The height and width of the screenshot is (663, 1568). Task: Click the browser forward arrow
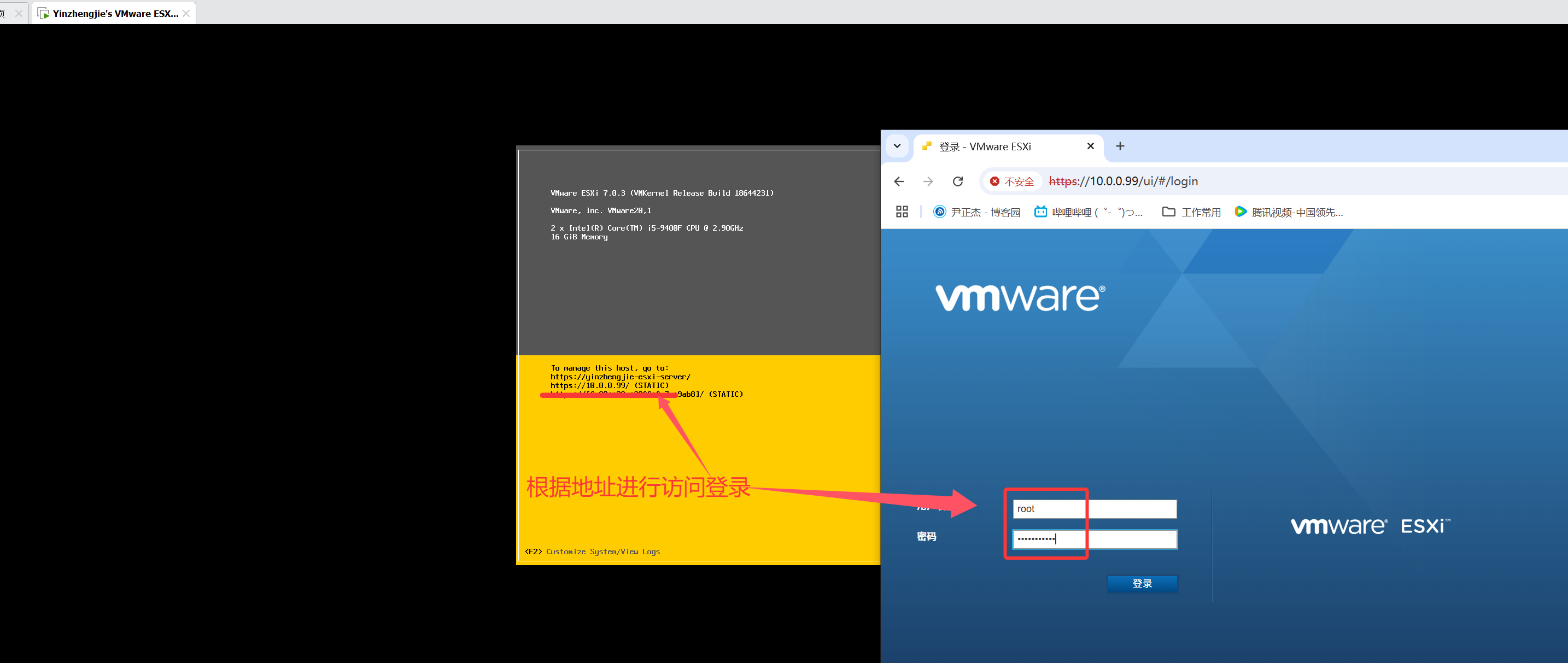[x=928, y=181]
